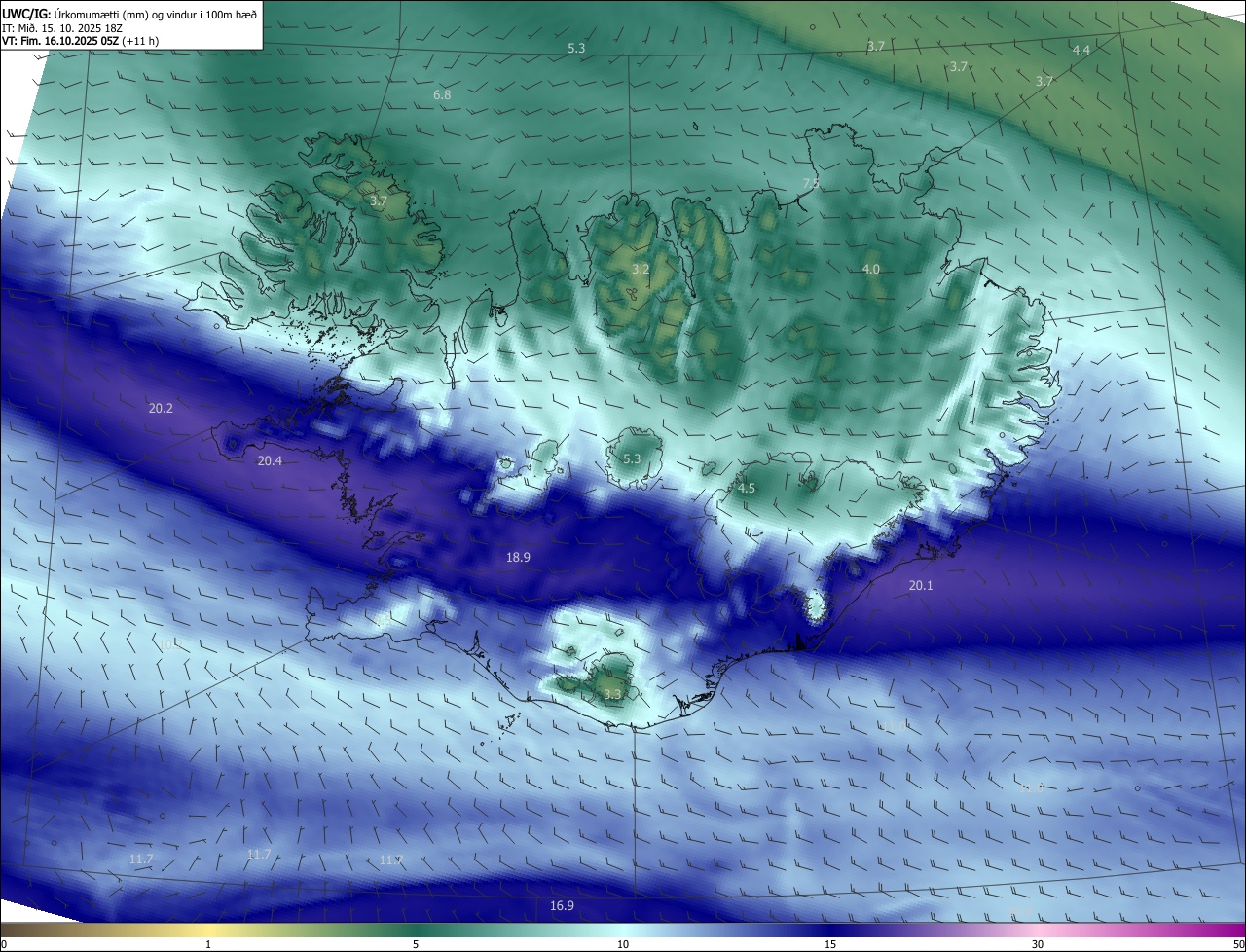1246x952 pixels.
Task: Click the 20.4 value label
Action: [270, 460]
